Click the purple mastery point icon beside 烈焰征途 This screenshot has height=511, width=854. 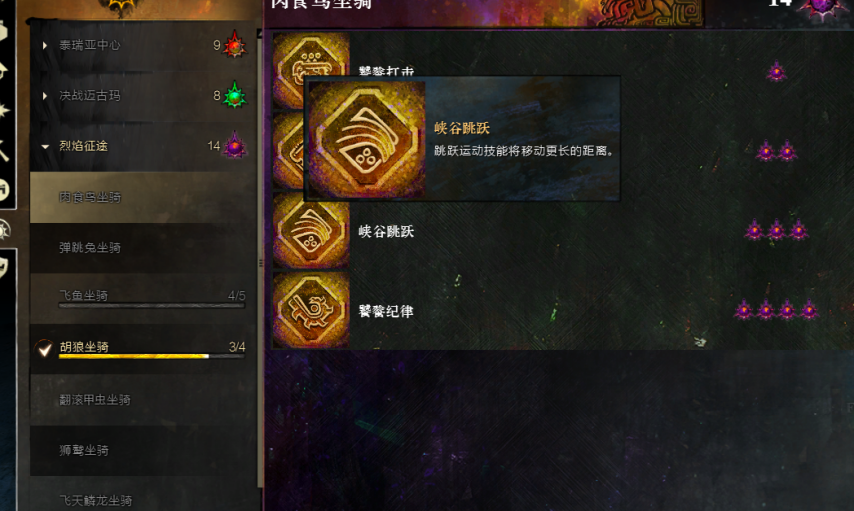coord(235,145)
